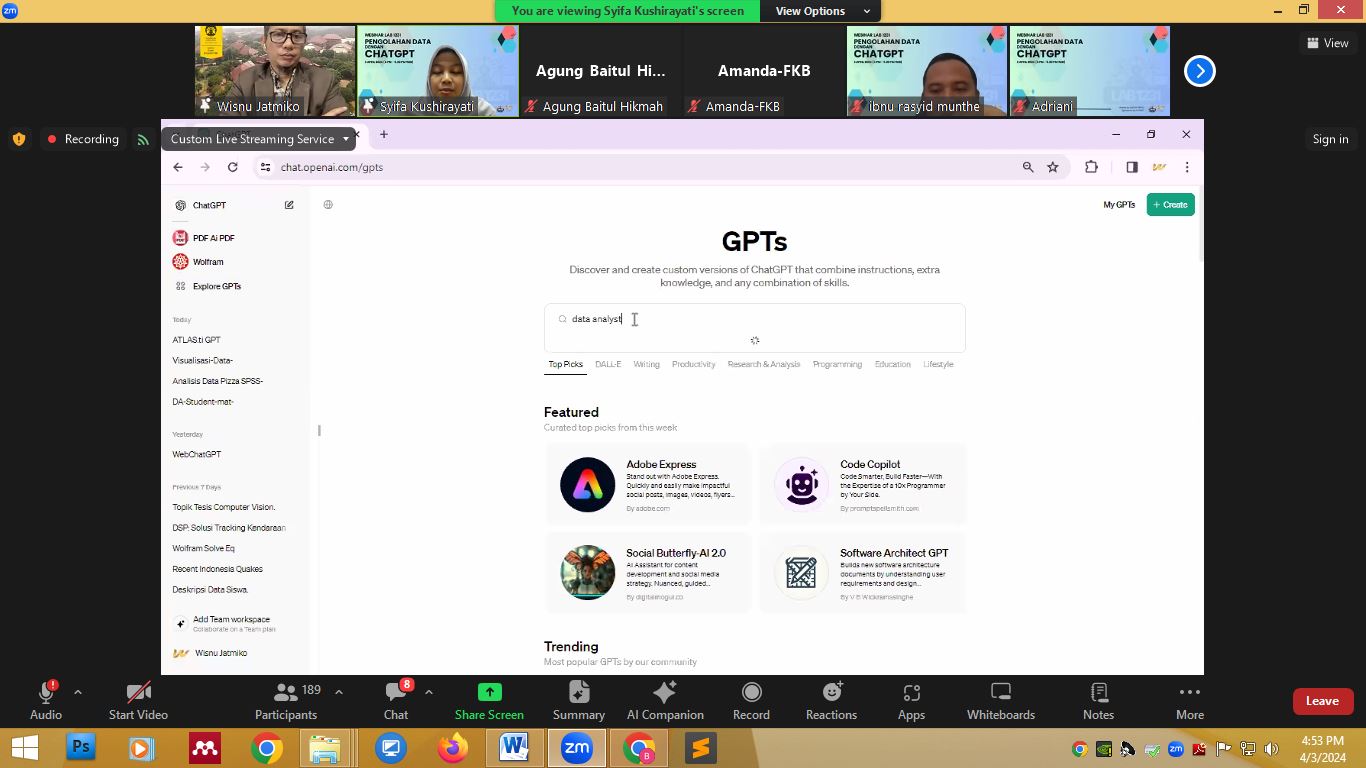Open the 'ATLAS.ti GPT' chat history item
Image resolution: width=1366 pixels, height=768 pixels.
click(x=196, y=340)
